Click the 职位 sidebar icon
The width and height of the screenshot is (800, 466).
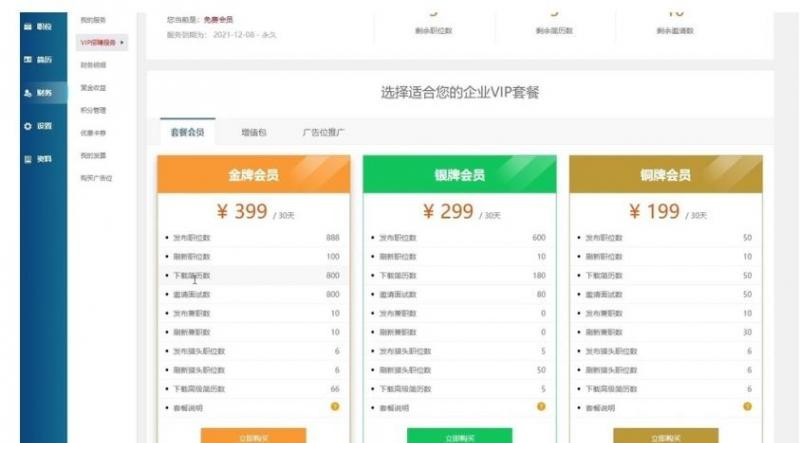28,26
